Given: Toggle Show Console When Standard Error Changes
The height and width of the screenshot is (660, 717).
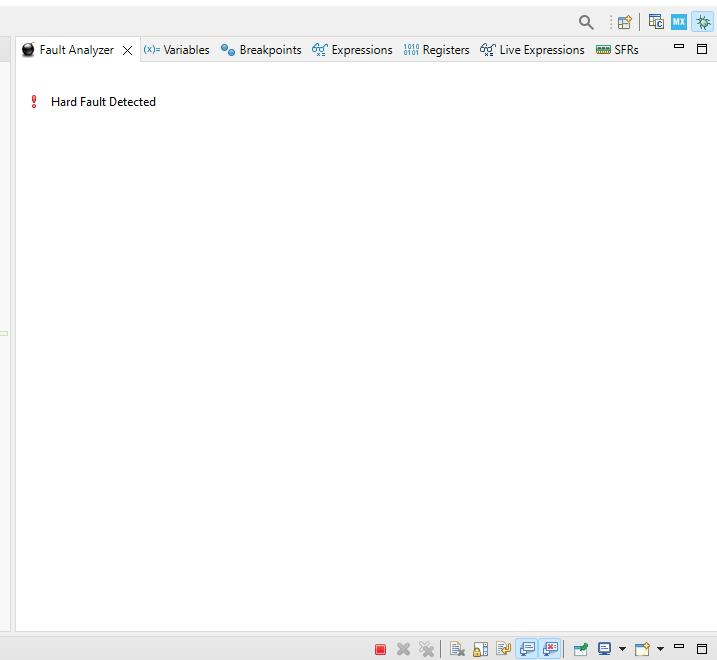Looking at the screenshot, I should tap(550, 649).
